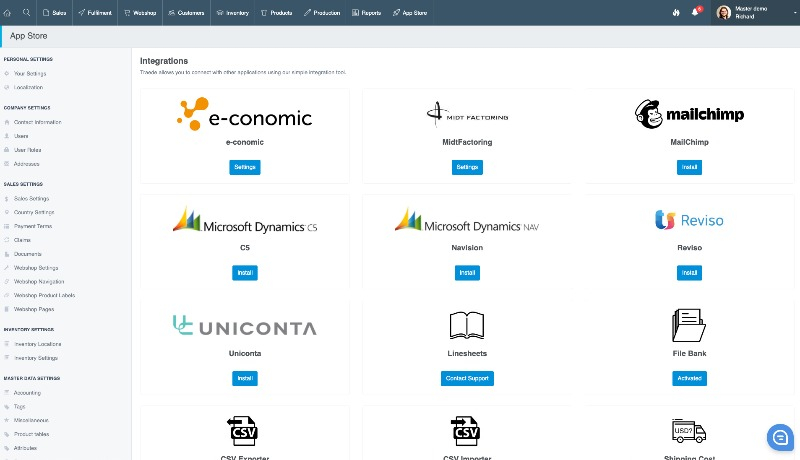This screenshot has width=800, height=460.
Task: Click the CSV Importer file icon
Action: [466, 431]
